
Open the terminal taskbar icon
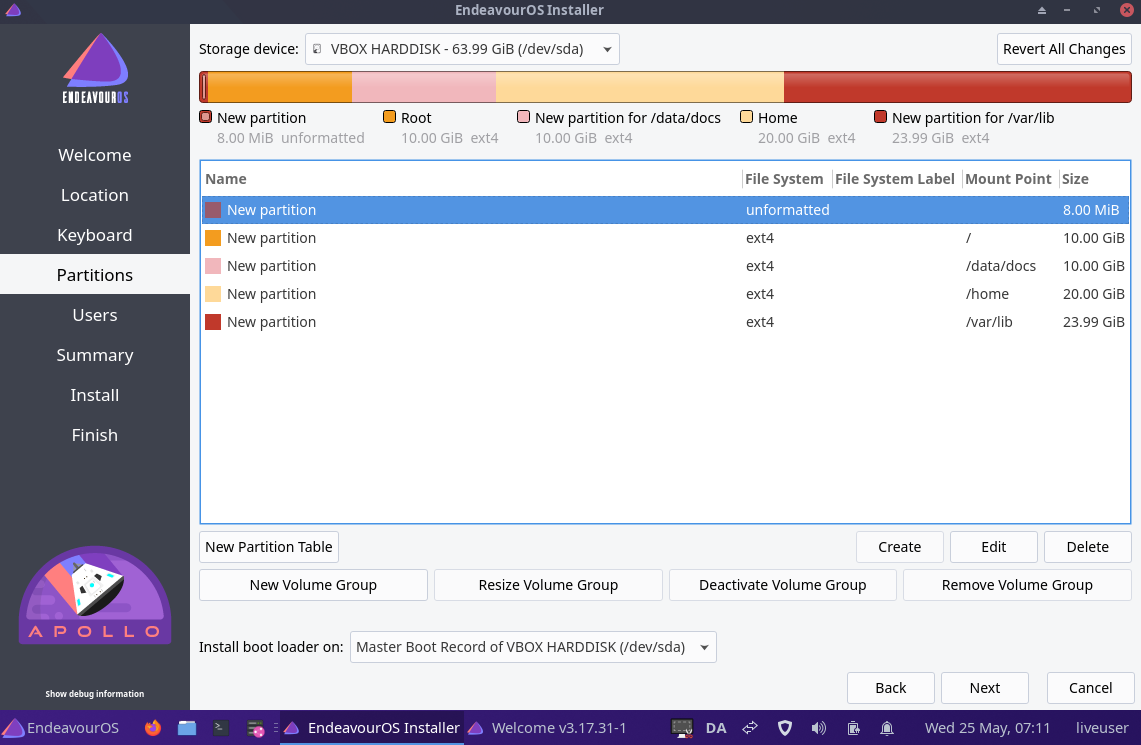tap(220, 728)
